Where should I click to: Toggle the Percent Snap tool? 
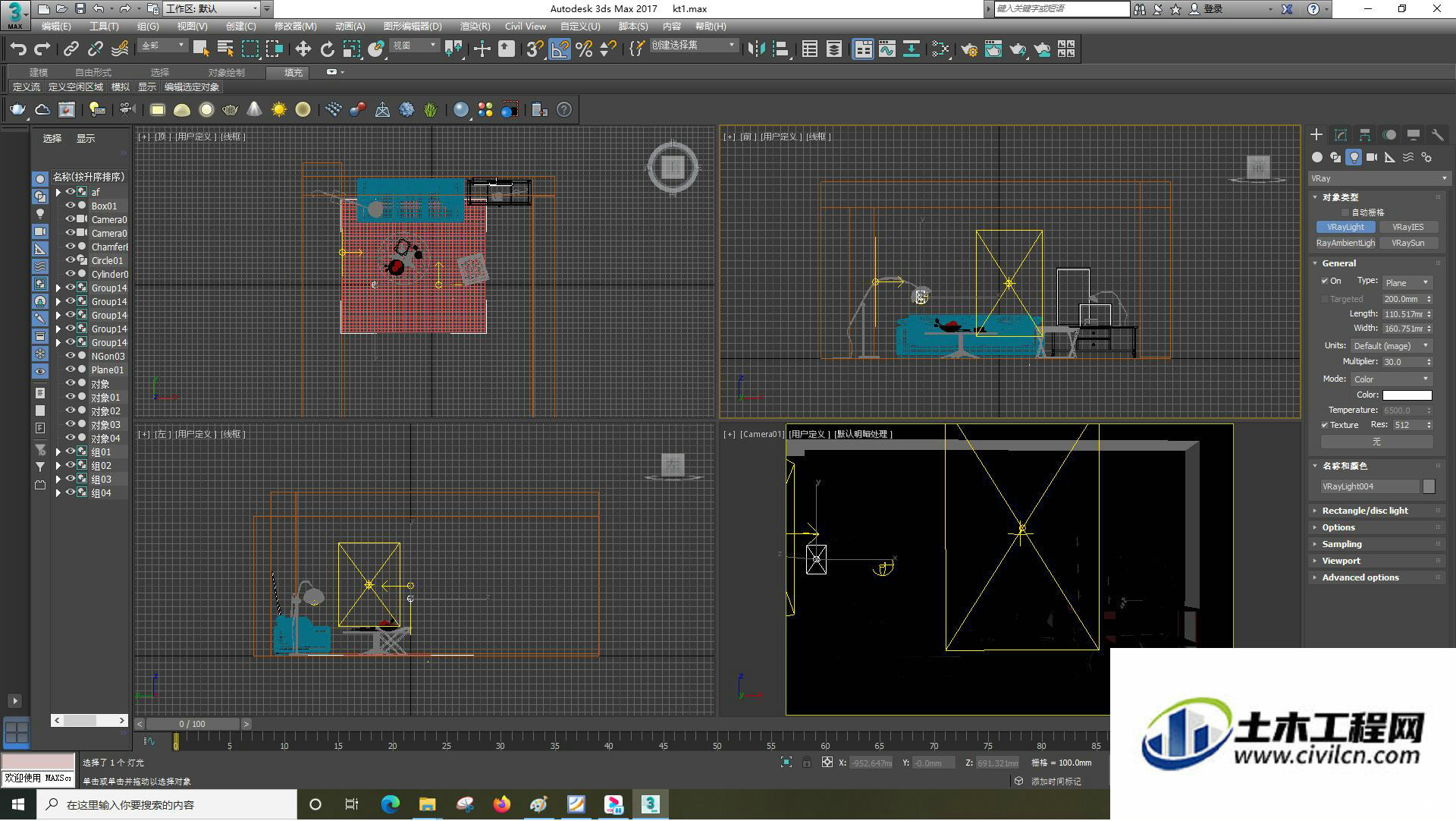click(584, 49)
